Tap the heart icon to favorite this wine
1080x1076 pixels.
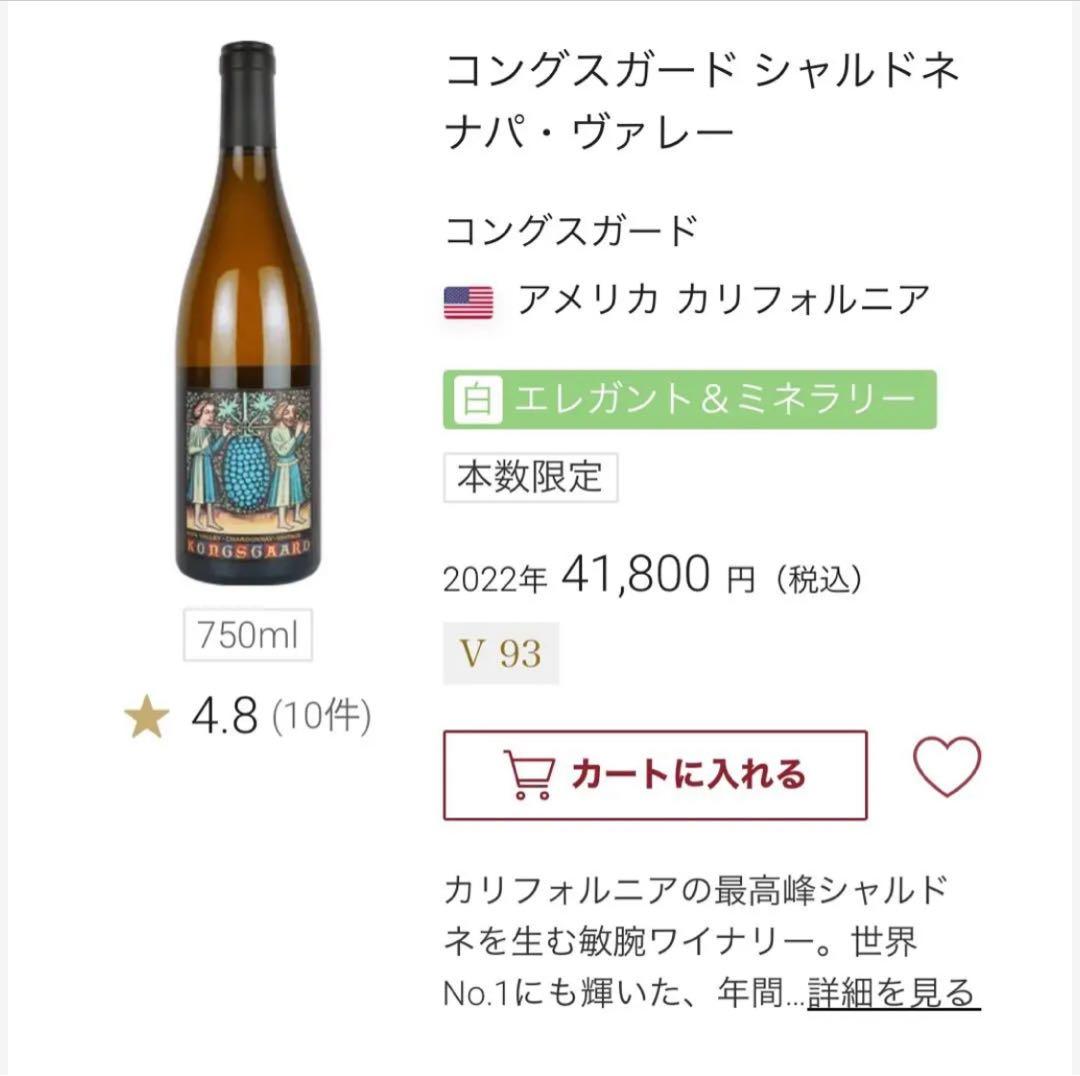(946, 772)
